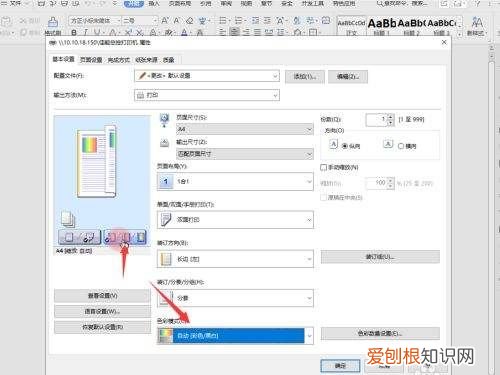Open the Page Layout (页面布局) ribbon tab
This screenshot has height=375, width=500.
[180, 4]
